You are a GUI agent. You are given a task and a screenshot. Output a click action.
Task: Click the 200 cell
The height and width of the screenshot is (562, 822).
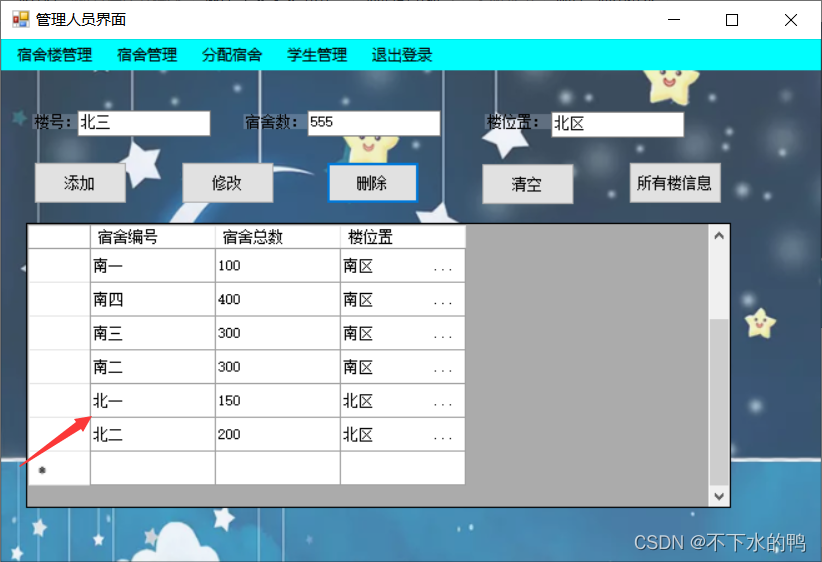click(x=278, y=435)
